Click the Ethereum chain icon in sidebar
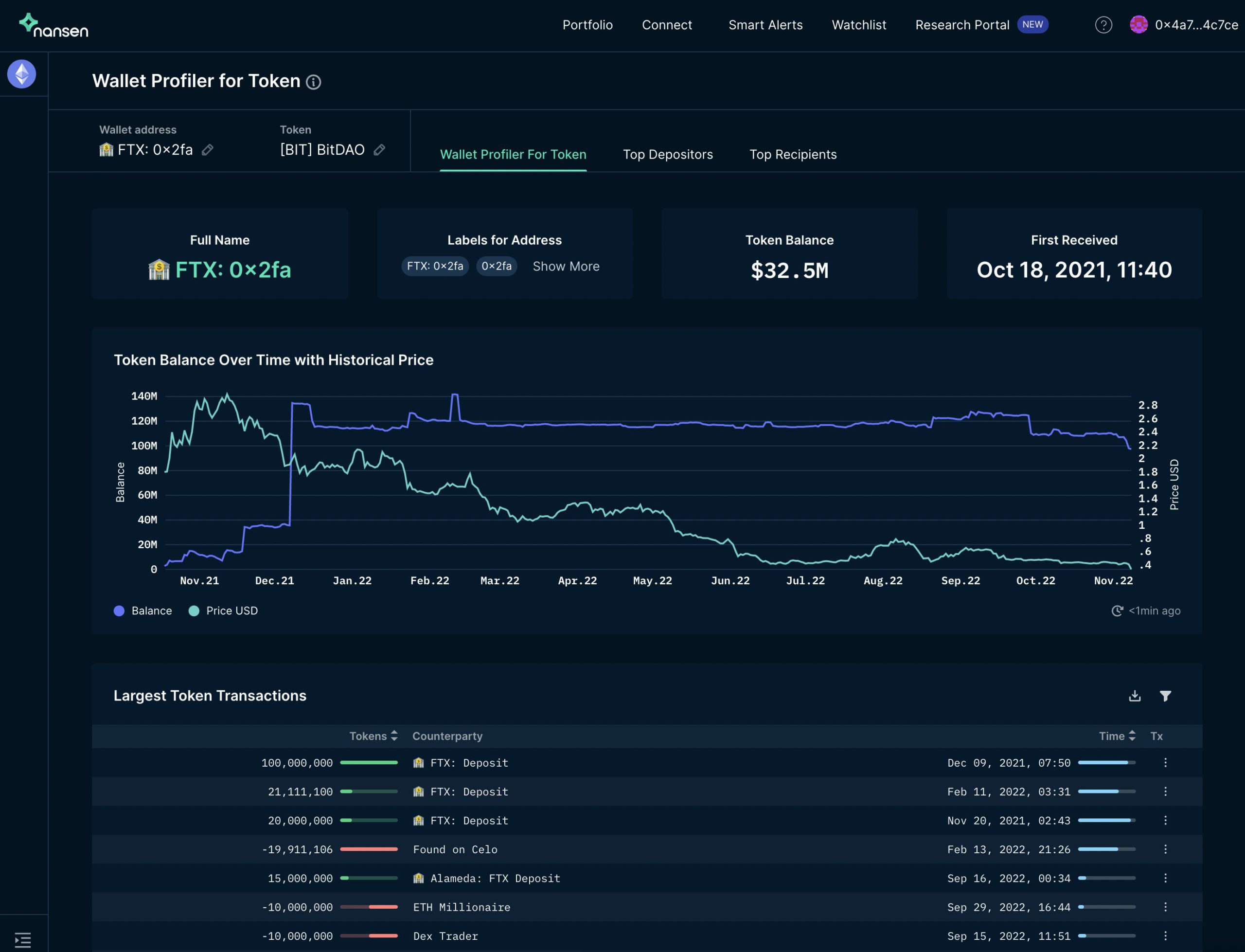The image size is (1245, 952). [x=21, y=74]
